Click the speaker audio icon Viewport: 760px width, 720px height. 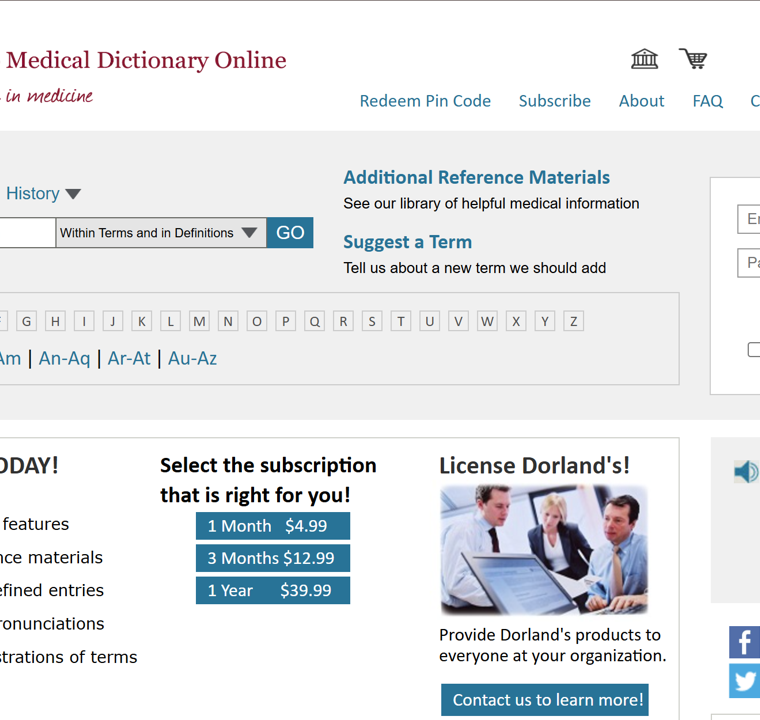click(746, 471)
